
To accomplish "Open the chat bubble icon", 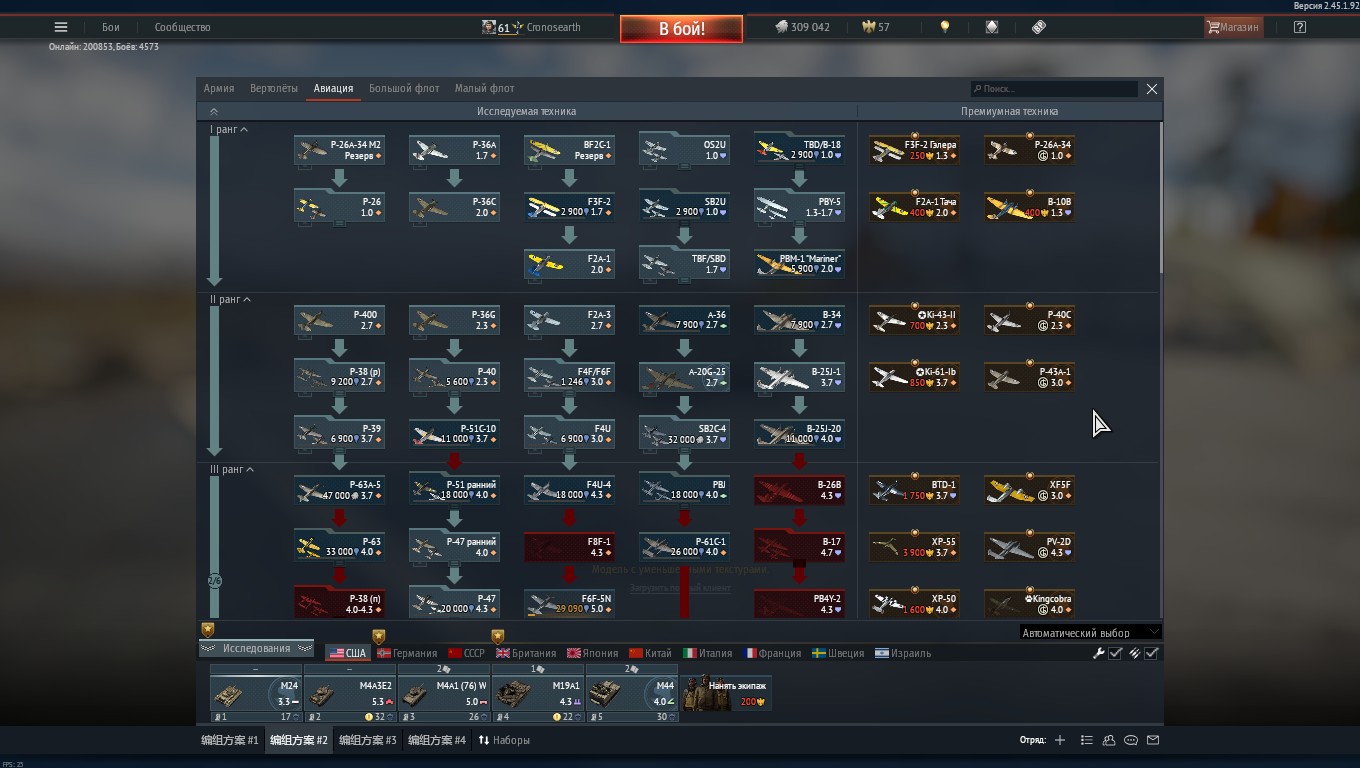I will tap(1131, 740).
